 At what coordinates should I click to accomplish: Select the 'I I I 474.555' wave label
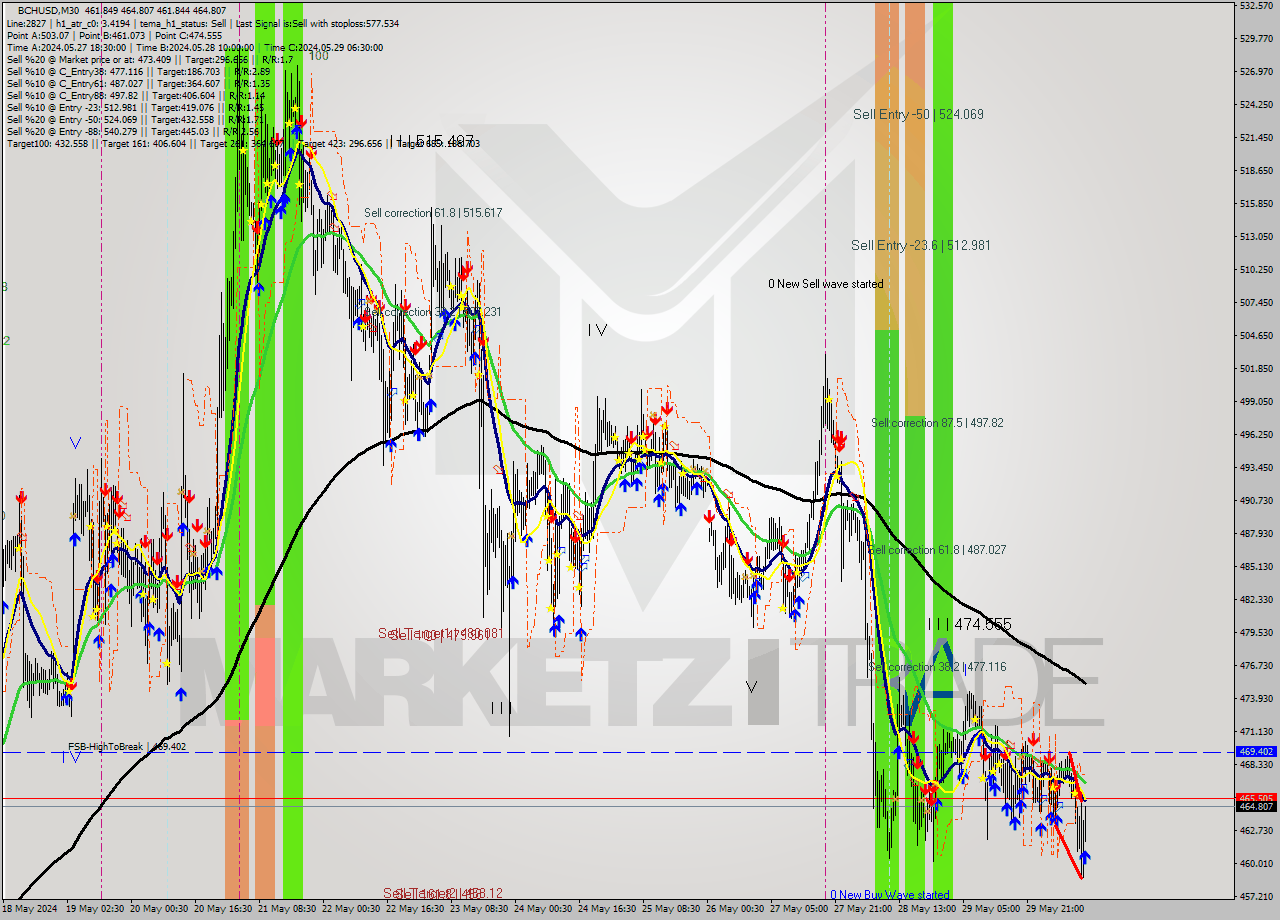[969, 624]
